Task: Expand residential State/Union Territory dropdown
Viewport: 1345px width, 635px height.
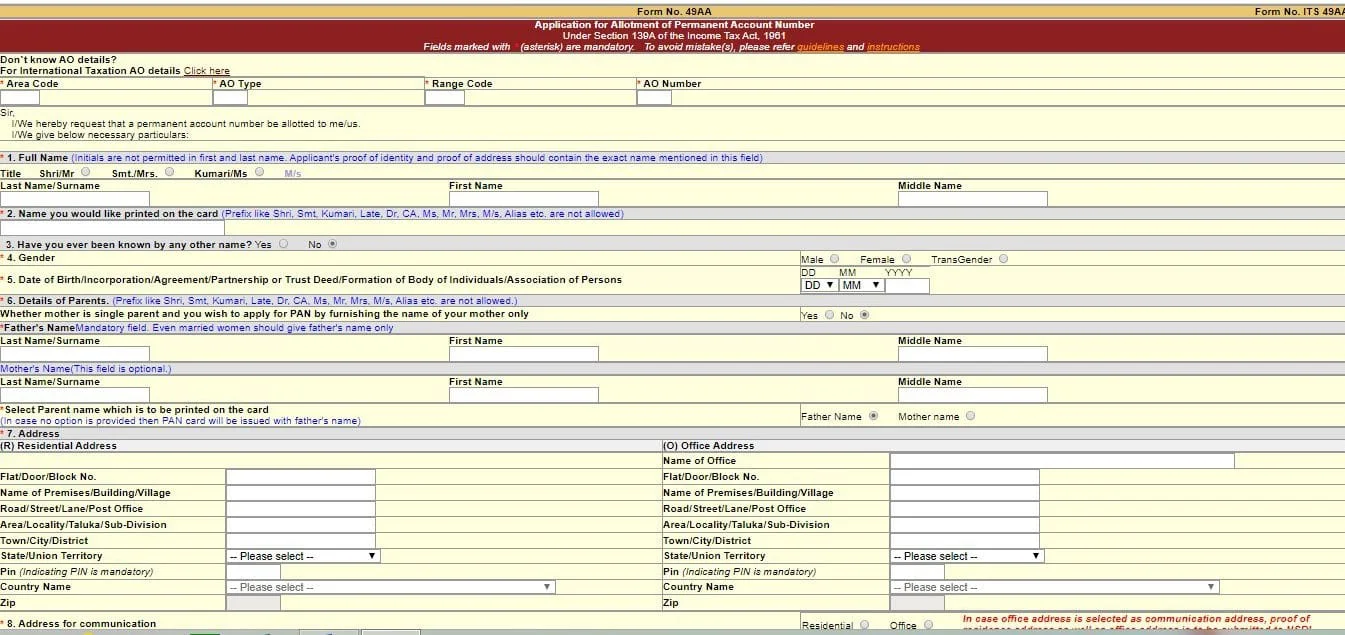Action: tap(302, 556)
